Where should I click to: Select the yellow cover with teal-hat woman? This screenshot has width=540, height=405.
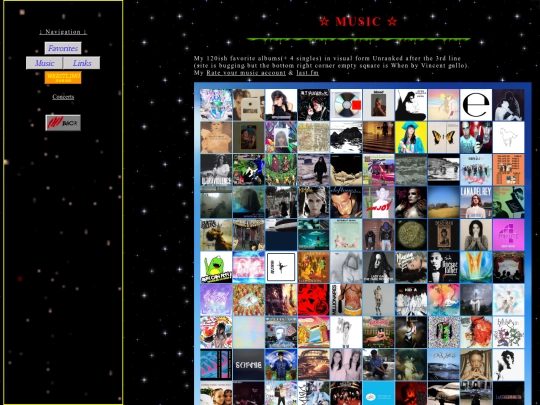click(x=411, y=137)
